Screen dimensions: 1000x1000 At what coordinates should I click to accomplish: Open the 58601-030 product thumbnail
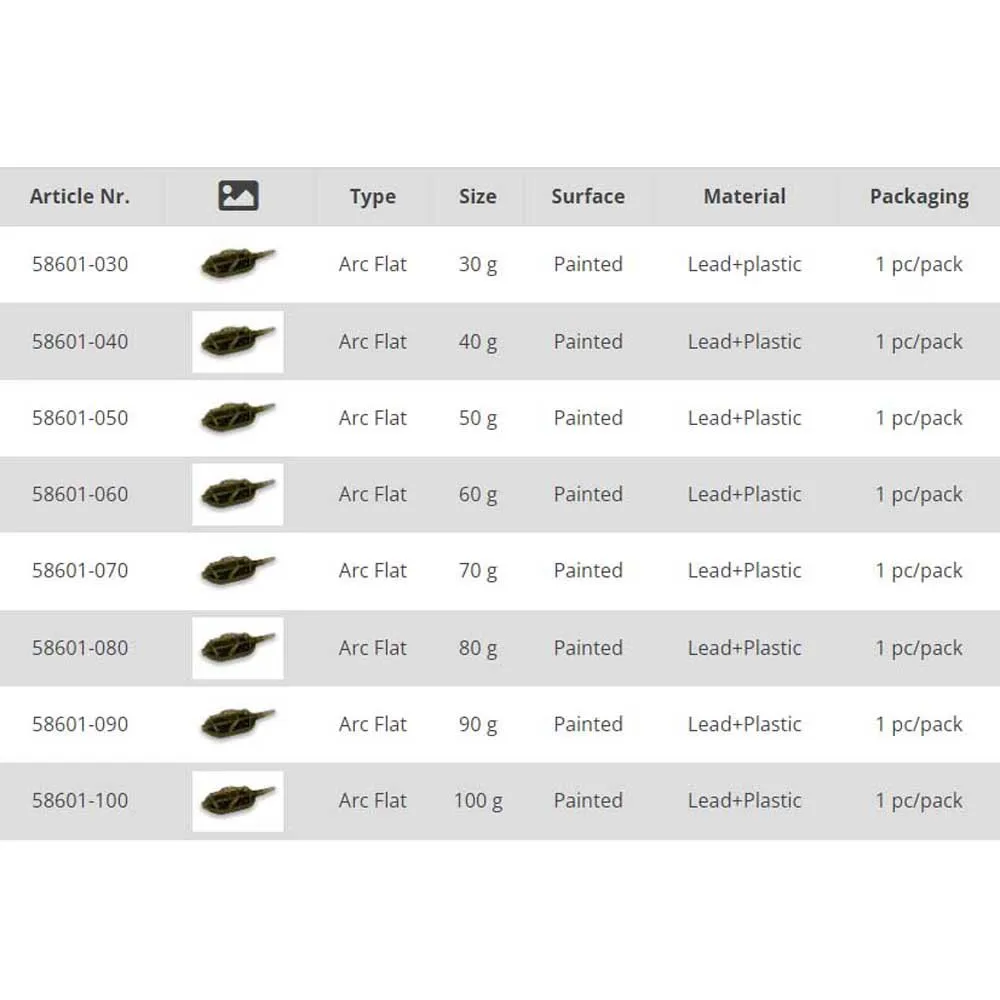[x=237, y=264]
